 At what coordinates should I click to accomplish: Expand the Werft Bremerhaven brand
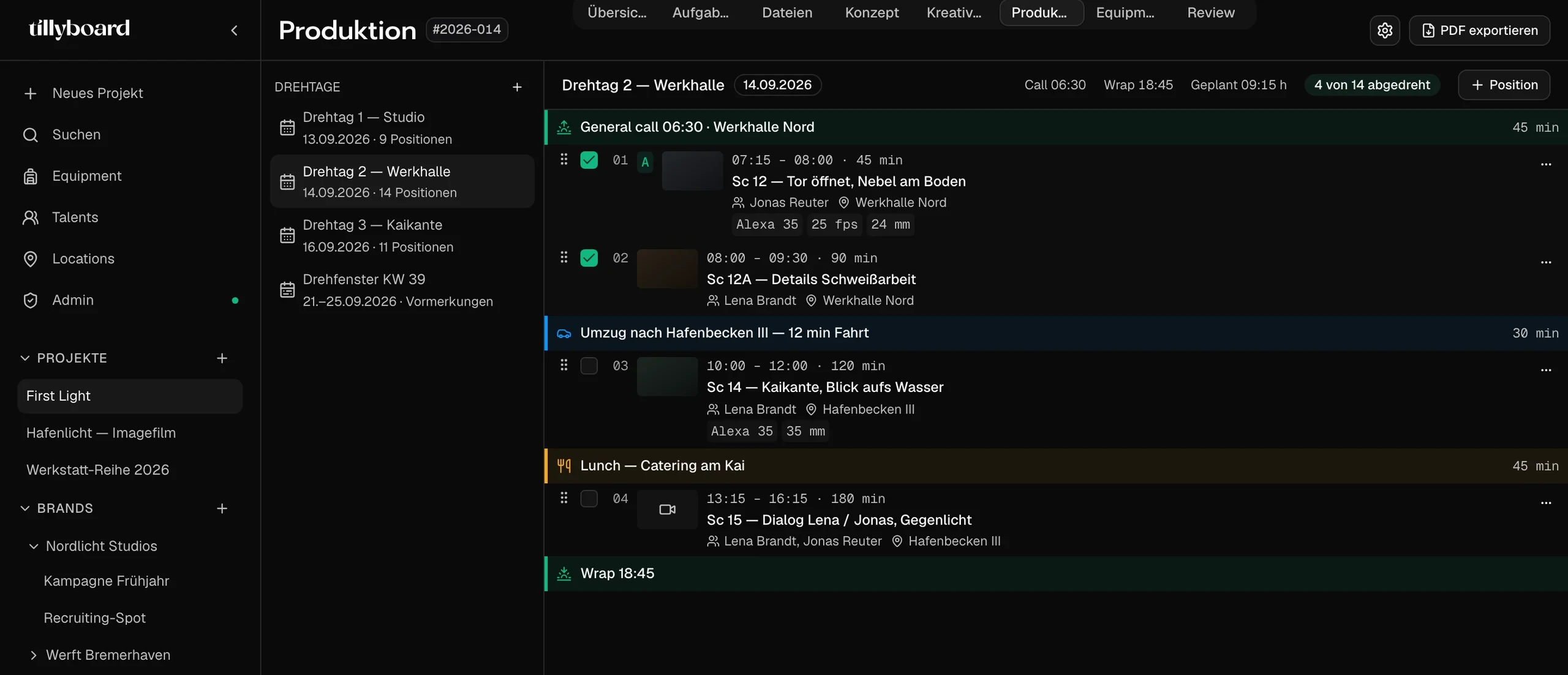tap(34, 655)
